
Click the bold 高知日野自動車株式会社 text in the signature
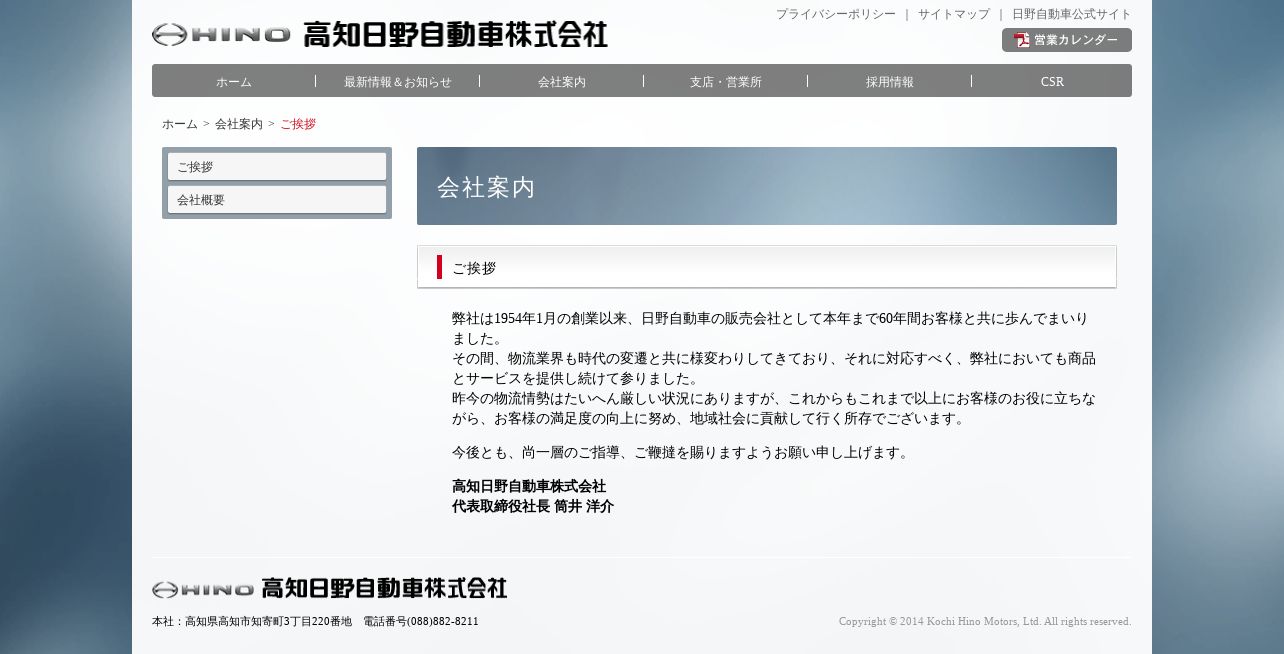tap(529, 487)
